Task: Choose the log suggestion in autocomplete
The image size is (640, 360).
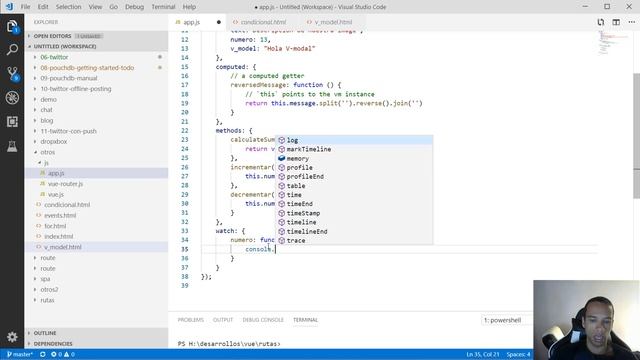Action: [x=354, y=140]
